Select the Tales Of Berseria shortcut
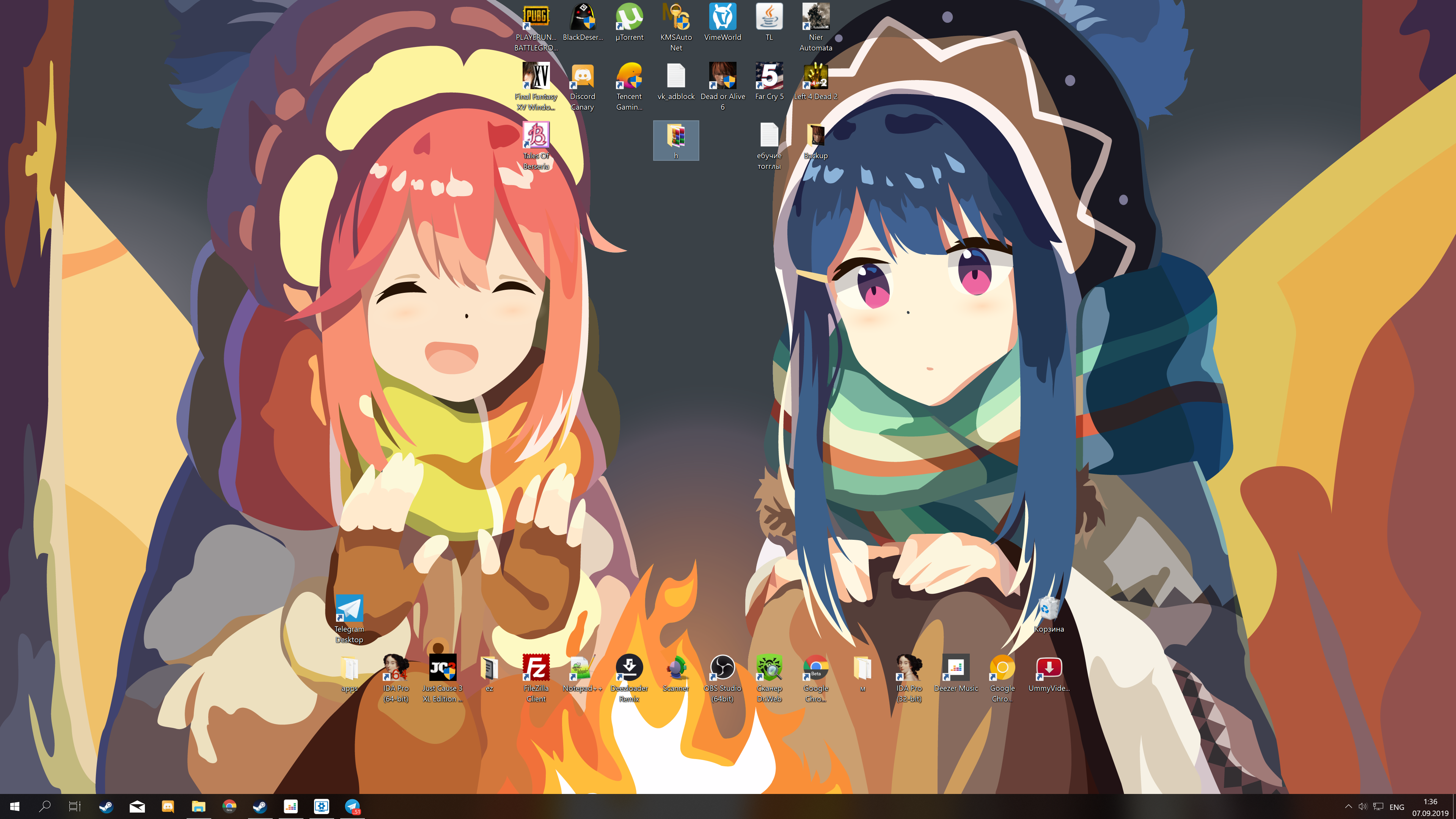1456x819 pixels. (x=536, y=146)
